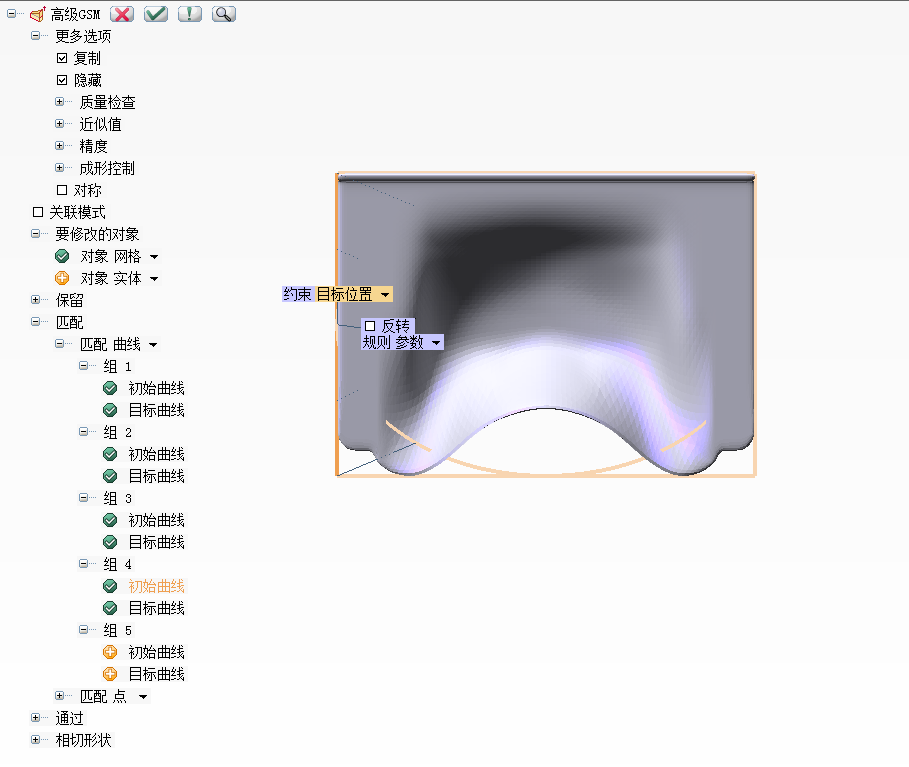Select 组 4 目标曲线 entry
The height and width of the screenshot is (767, 909).
156,608
